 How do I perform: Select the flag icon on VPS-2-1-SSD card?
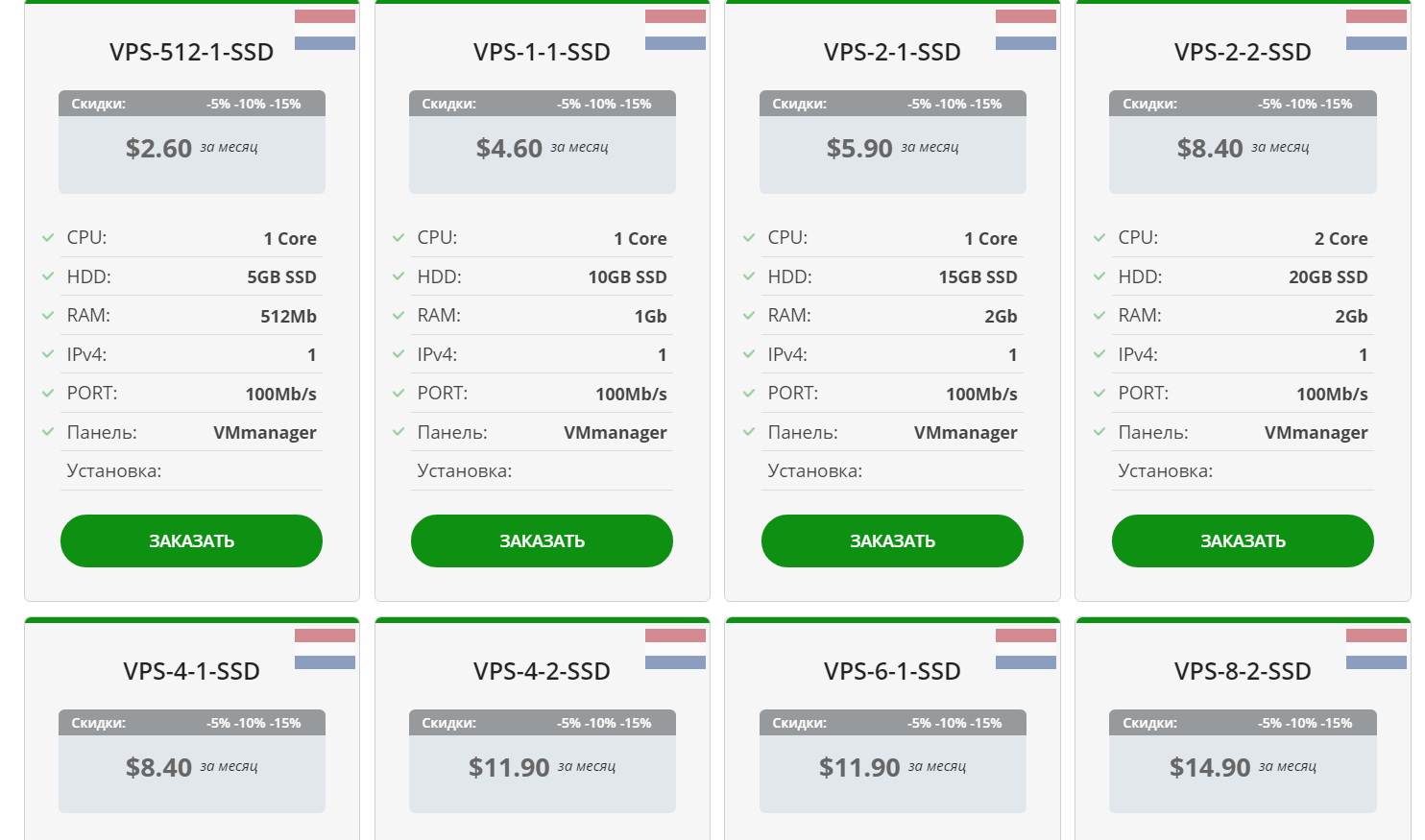(1026, 29)
